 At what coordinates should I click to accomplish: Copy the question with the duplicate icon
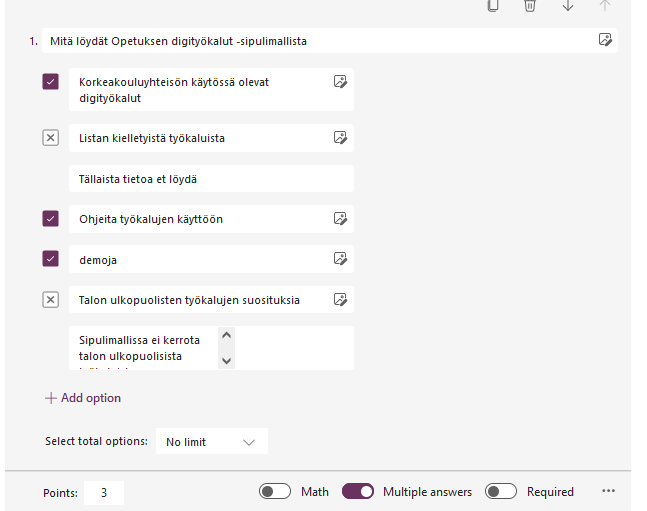pyautogui.click(x=493, y=5)
